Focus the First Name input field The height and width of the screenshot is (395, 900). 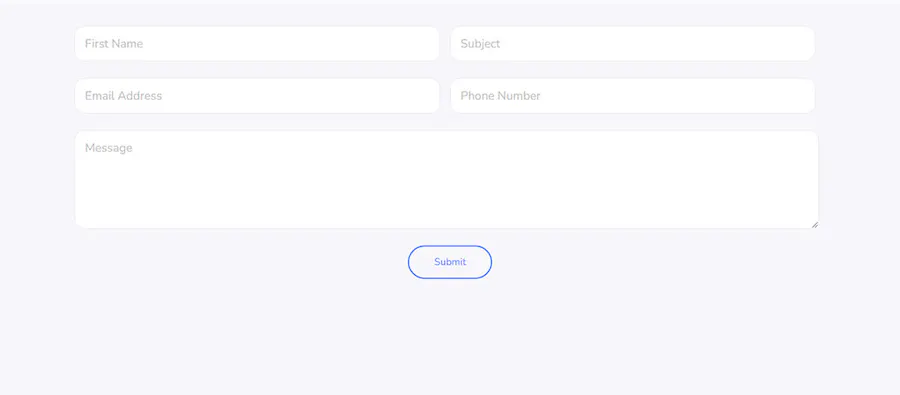click(257, 44)
